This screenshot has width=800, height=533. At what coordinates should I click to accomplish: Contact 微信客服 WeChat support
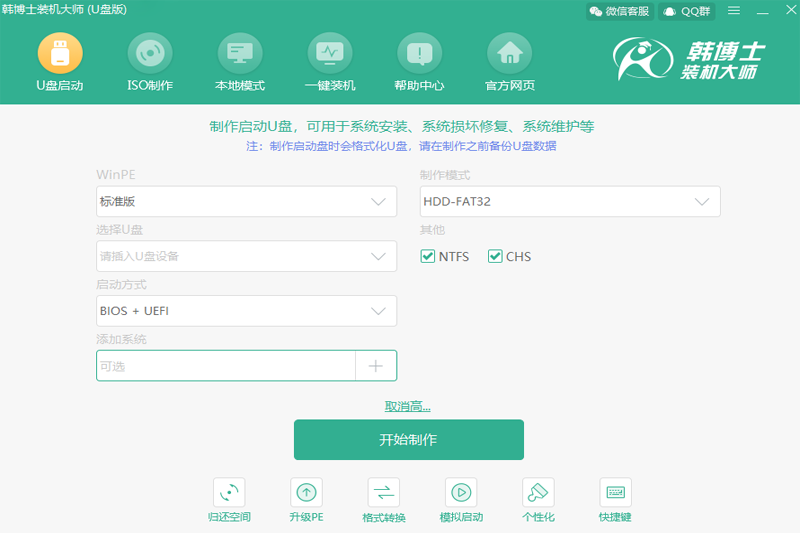619,11
